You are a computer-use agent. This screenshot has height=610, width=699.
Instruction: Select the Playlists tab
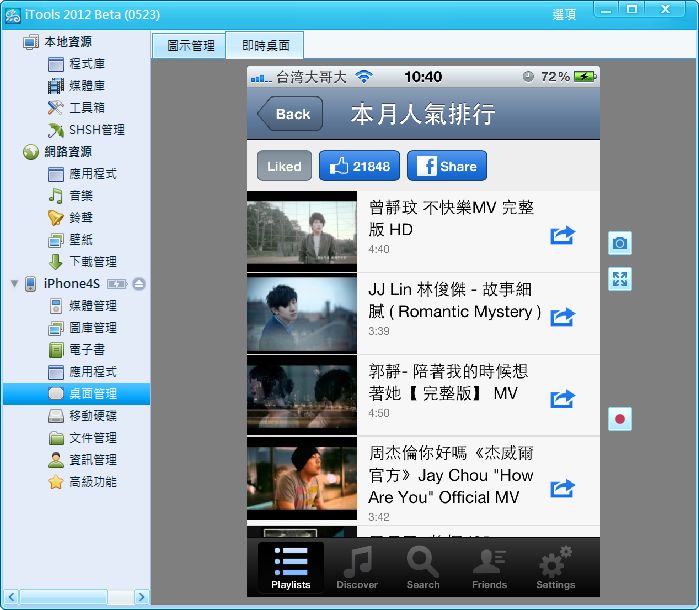(291, 567)
